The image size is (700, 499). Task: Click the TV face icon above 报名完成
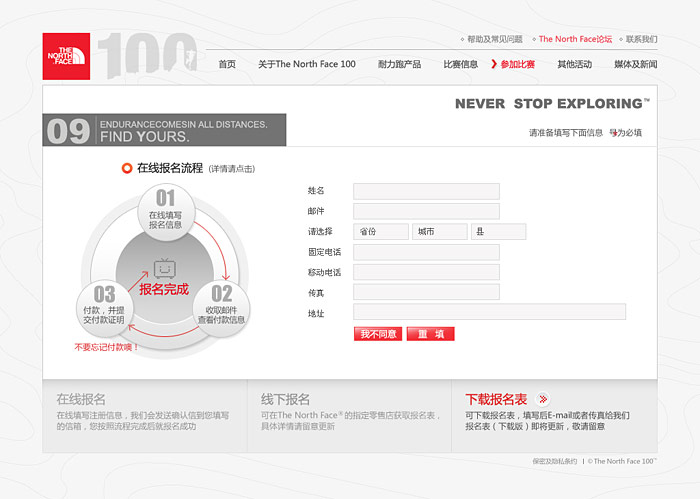point(165,268)
